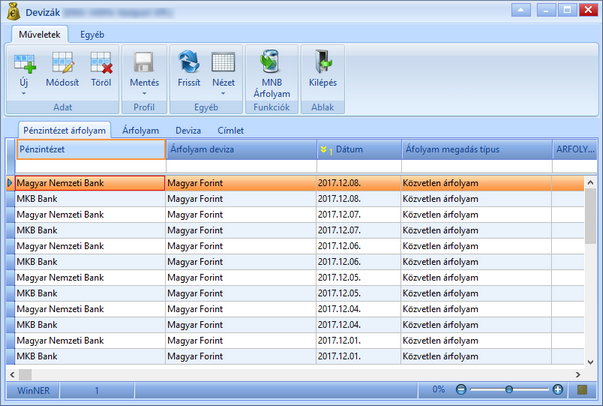Click the Pénzintézet filter input field
The width and height of the screenshot is (603, 406).
click(x=91, y=166)
